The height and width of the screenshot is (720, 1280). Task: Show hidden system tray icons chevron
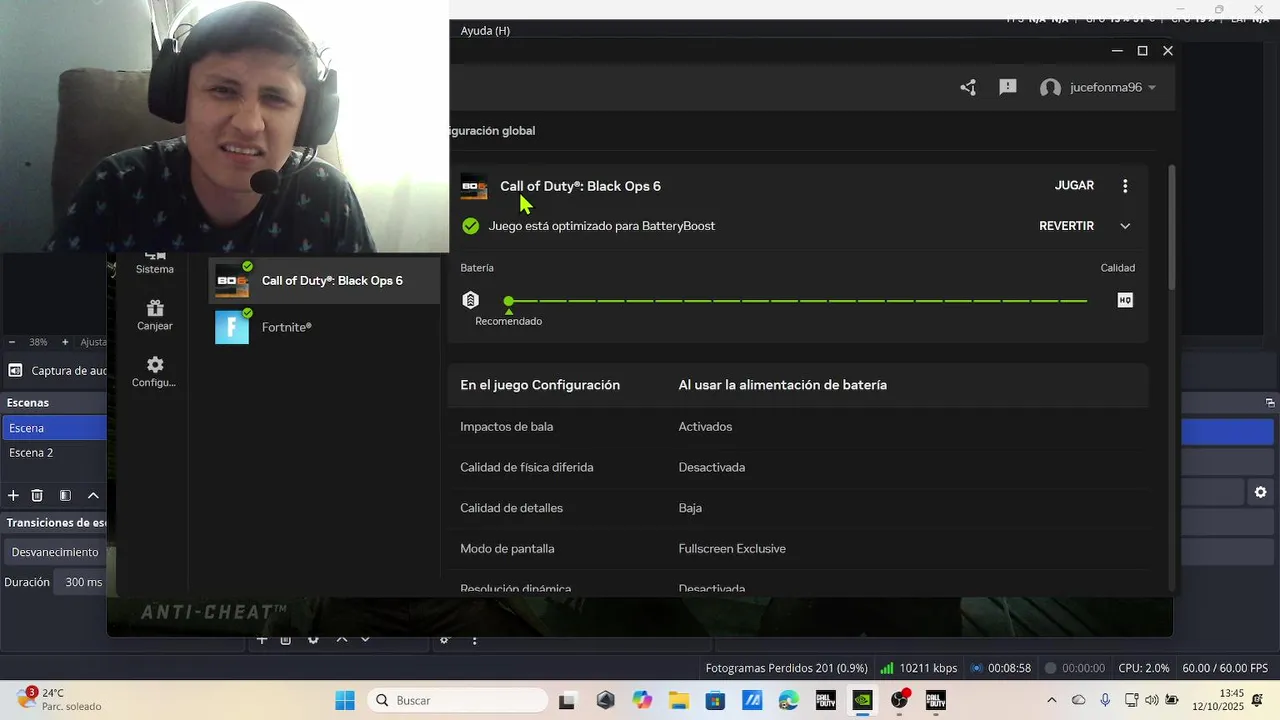1051,700
